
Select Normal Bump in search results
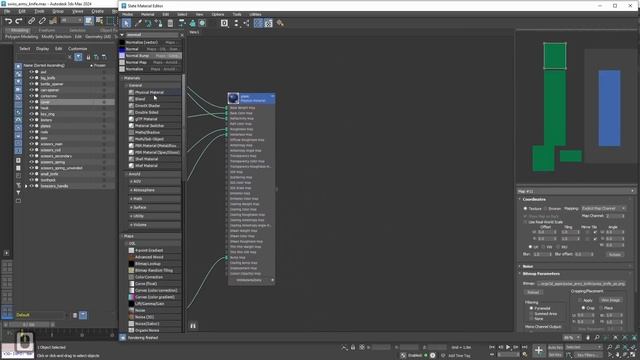pos(150,56)
